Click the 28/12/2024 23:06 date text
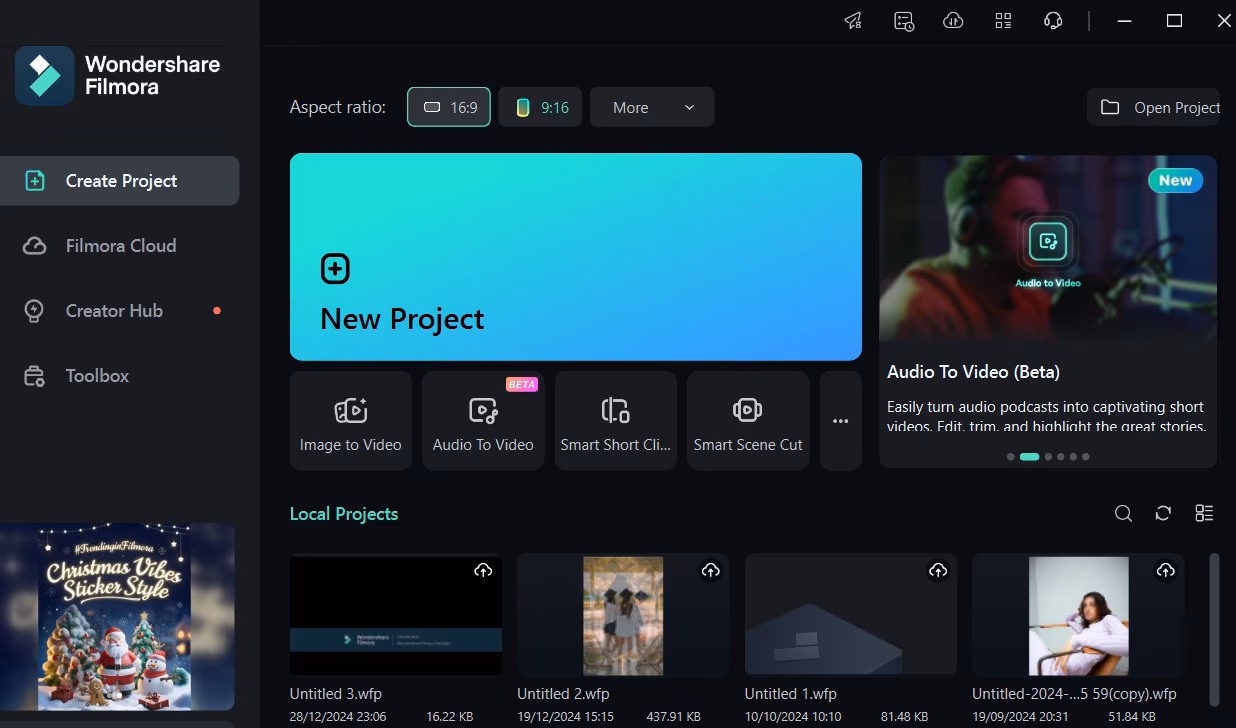 338,717
